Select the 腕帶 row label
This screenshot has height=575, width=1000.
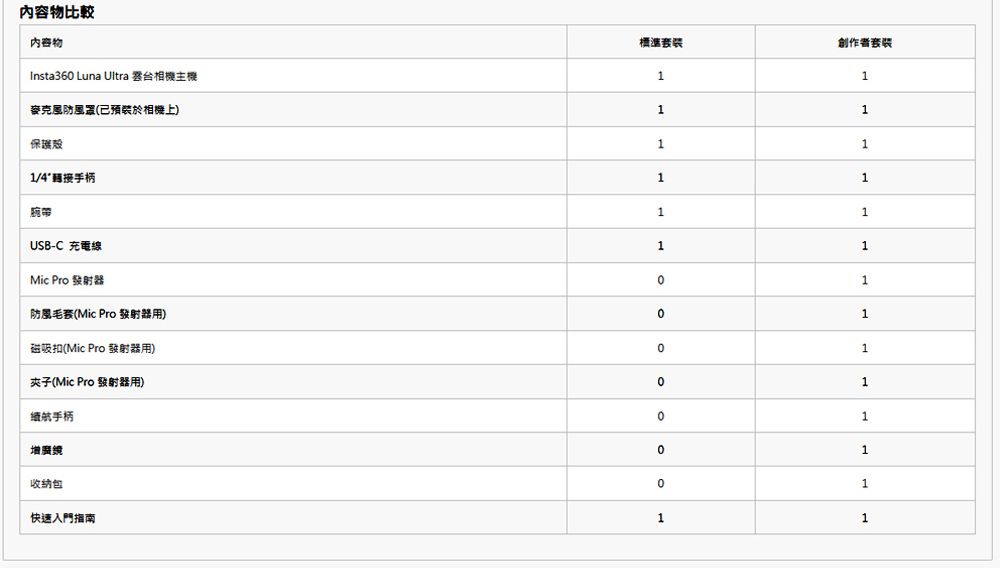(41, 212)
